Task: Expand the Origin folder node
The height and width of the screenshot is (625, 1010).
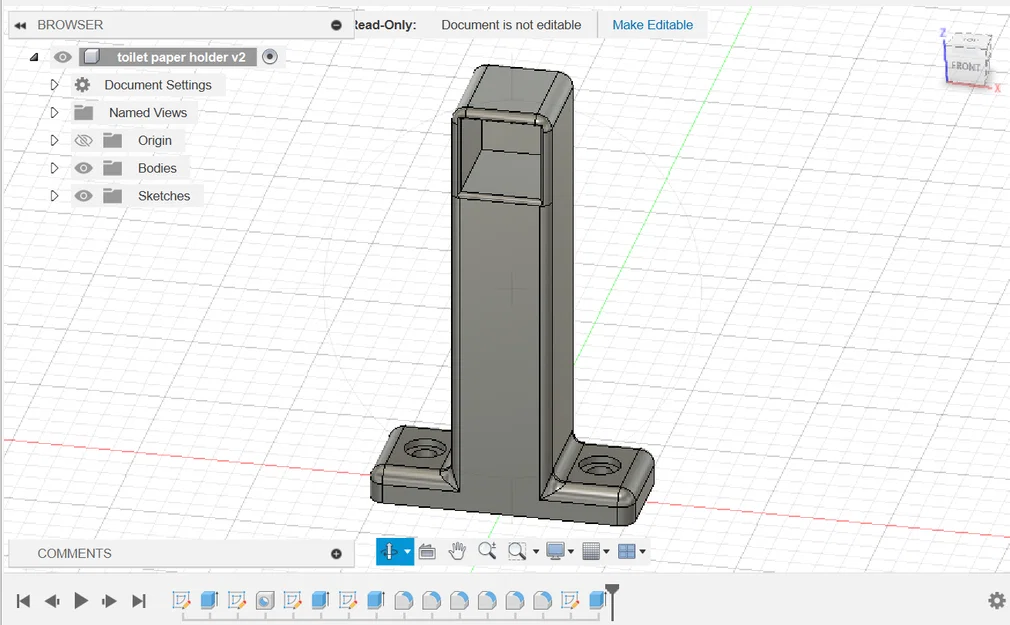Action: 55,140
